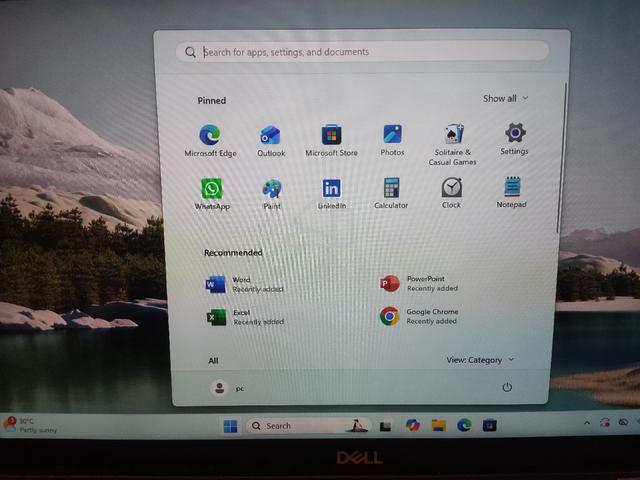
Task: Click the Start menu search field
Action: [x=362, y=52]
